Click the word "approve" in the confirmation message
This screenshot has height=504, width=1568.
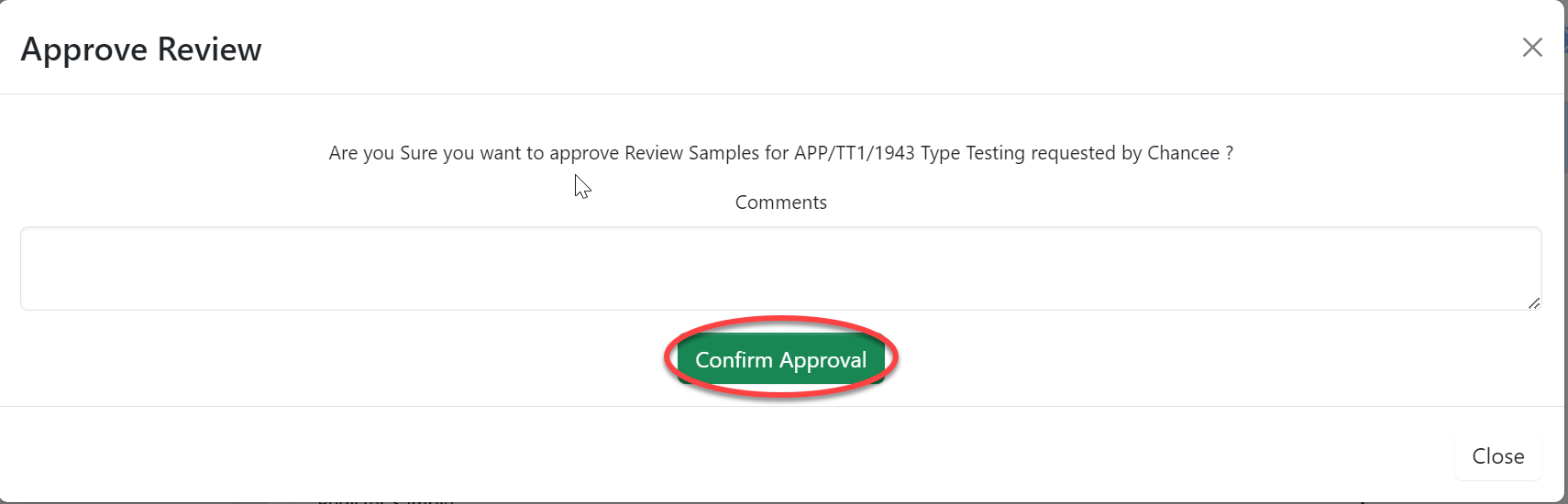tap(583, 153)
